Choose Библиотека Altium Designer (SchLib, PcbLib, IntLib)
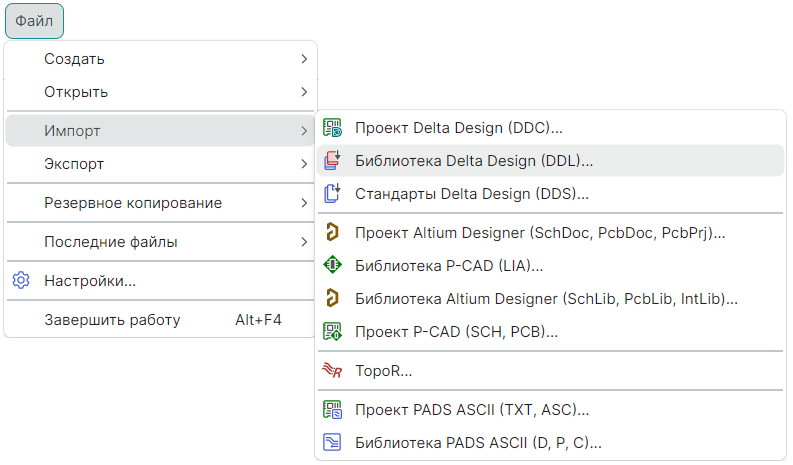This screenshot has height=465, width=793. pos(546,298)
